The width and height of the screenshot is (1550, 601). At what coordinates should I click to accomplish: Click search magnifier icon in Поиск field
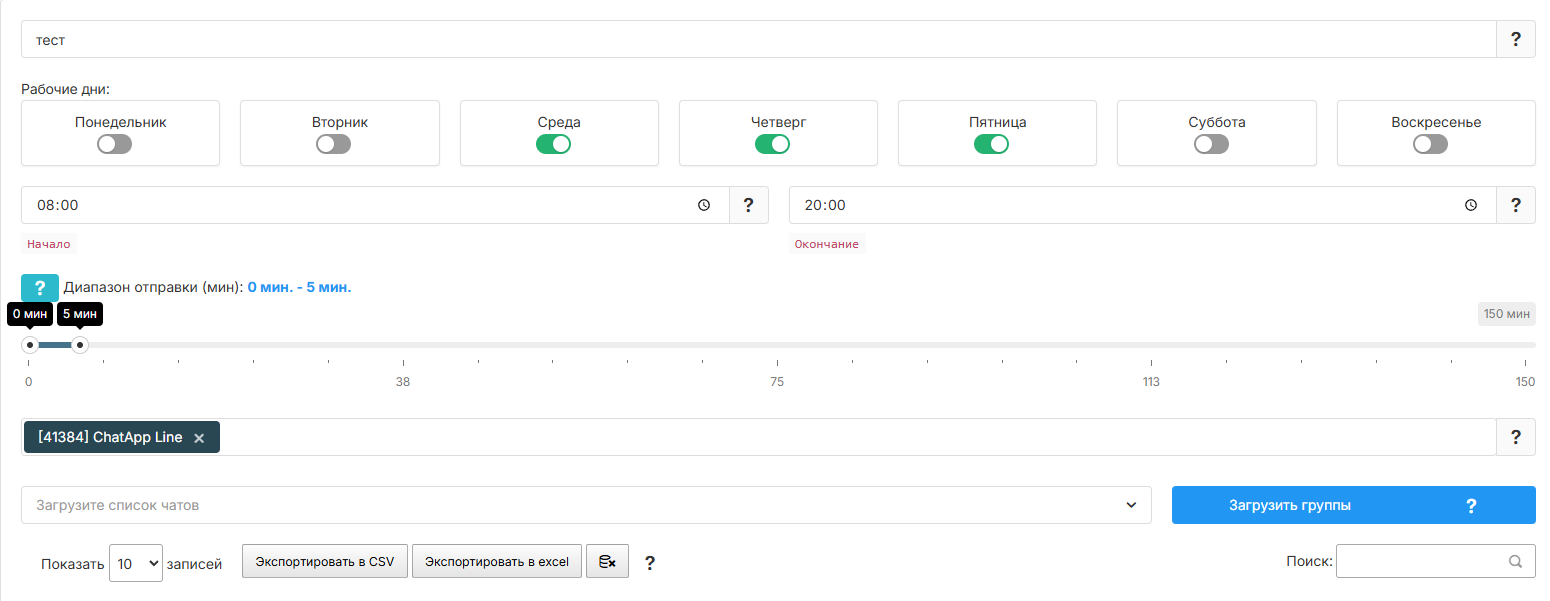(1515, 561)
